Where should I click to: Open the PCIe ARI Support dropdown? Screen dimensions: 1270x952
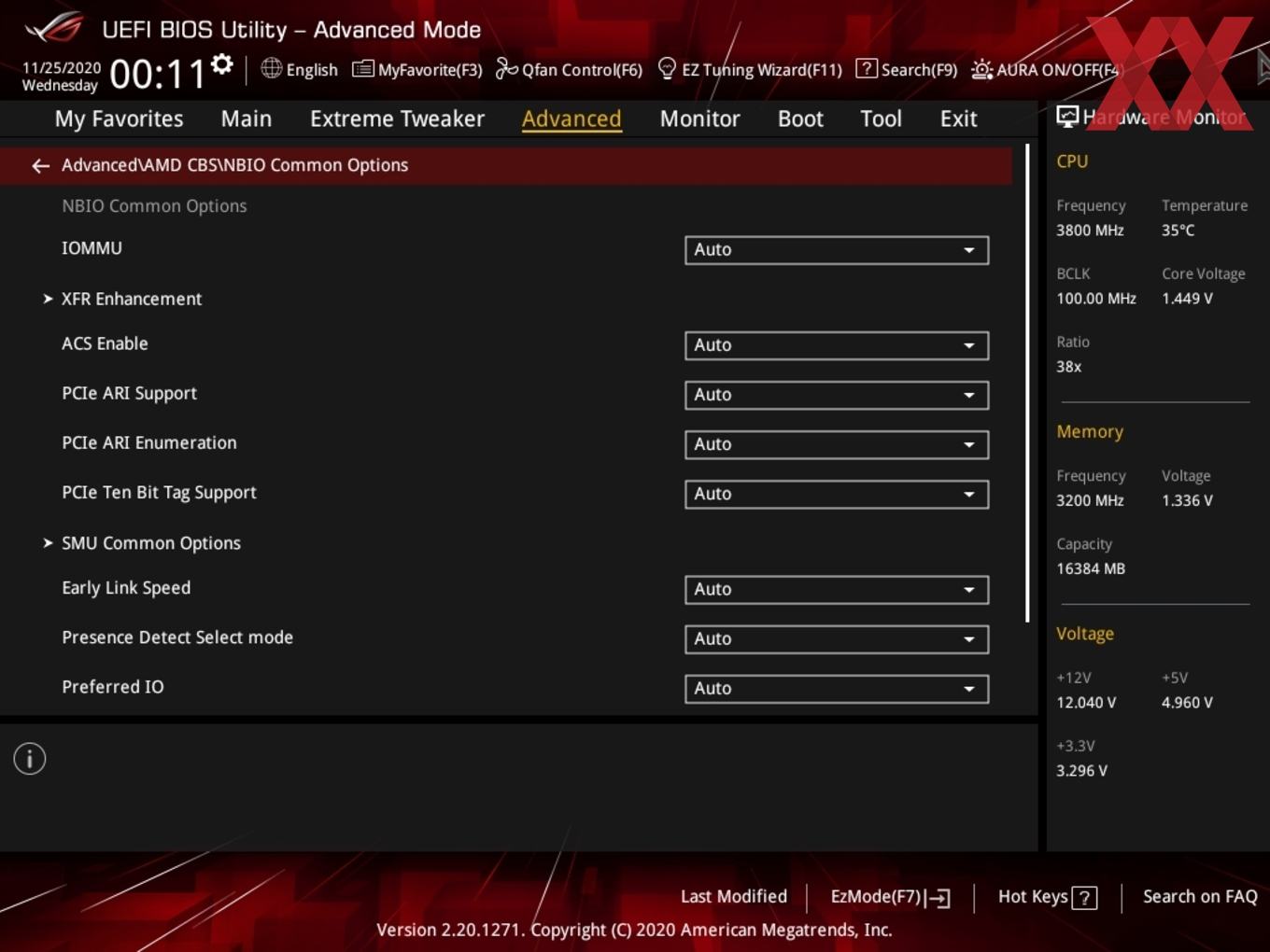837,395
